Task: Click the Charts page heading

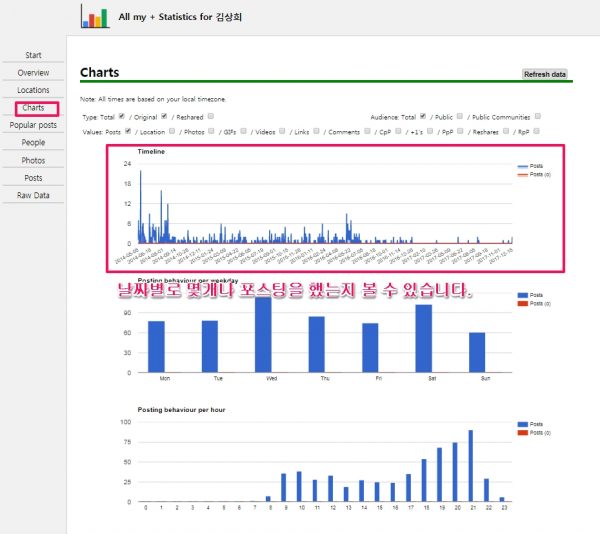Action: pos(99,72)
